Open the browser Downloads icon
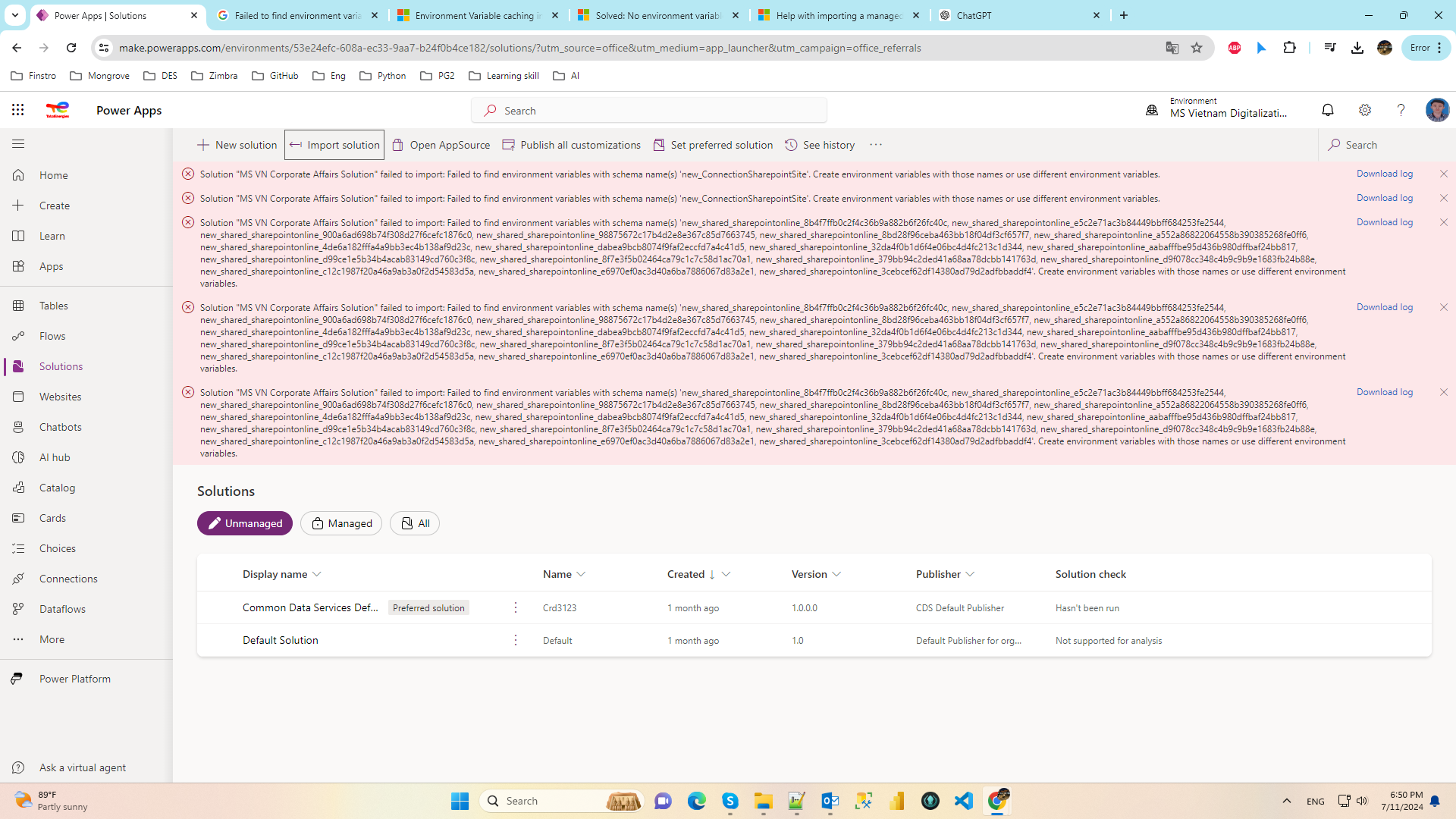 (x=1357, y=48)
